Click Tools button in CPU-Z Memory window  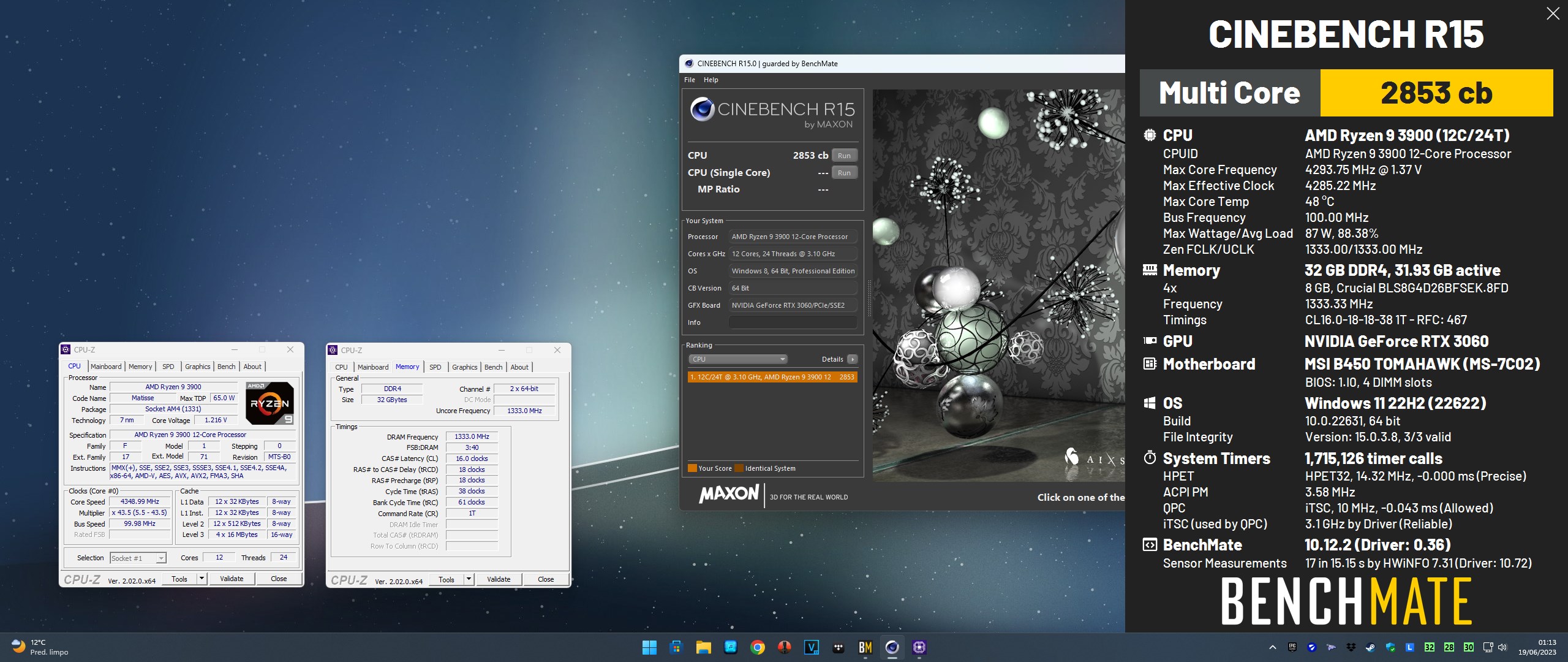[447, 579]
